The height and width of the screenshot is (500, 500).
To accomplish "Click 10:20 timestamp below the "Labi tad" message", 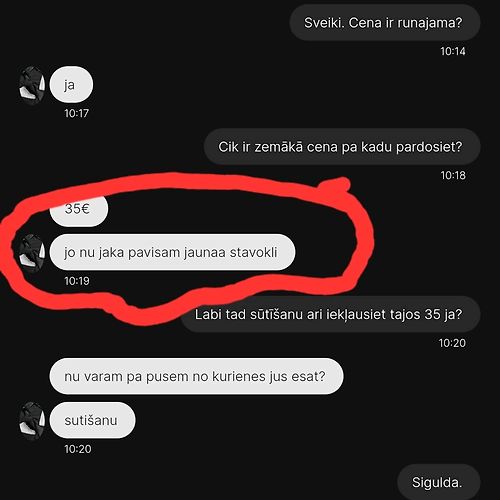I will [x=452, y=343].
